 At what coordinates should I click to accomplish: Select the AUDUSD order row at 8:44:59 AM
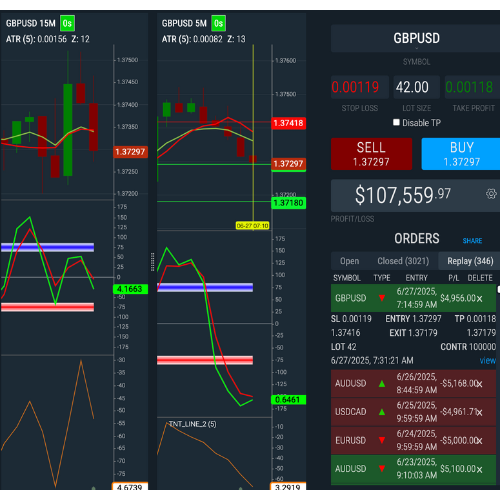click(413, 383)
